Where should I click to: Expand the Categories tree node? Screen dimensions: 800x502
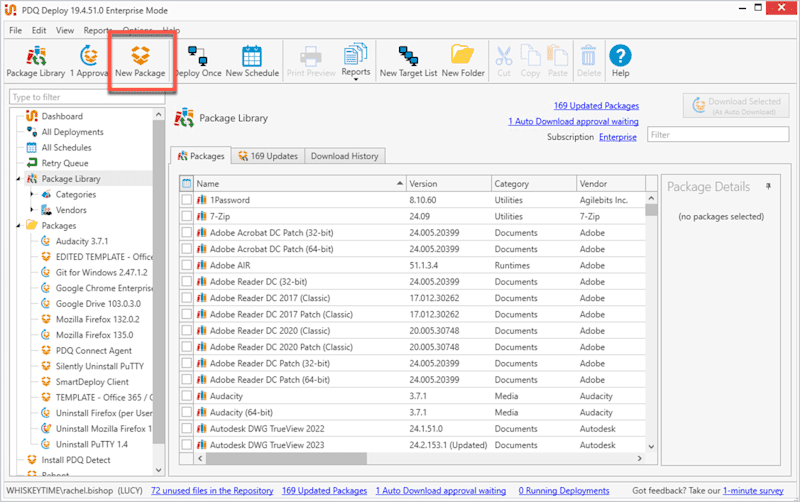click(x=32, y=194)
